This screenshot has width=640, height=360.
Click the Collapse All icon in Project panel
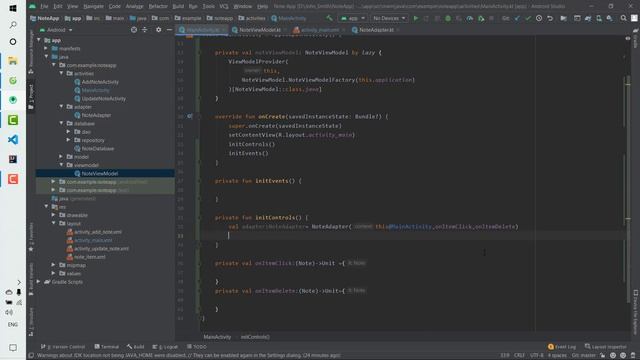click(145, 30)
